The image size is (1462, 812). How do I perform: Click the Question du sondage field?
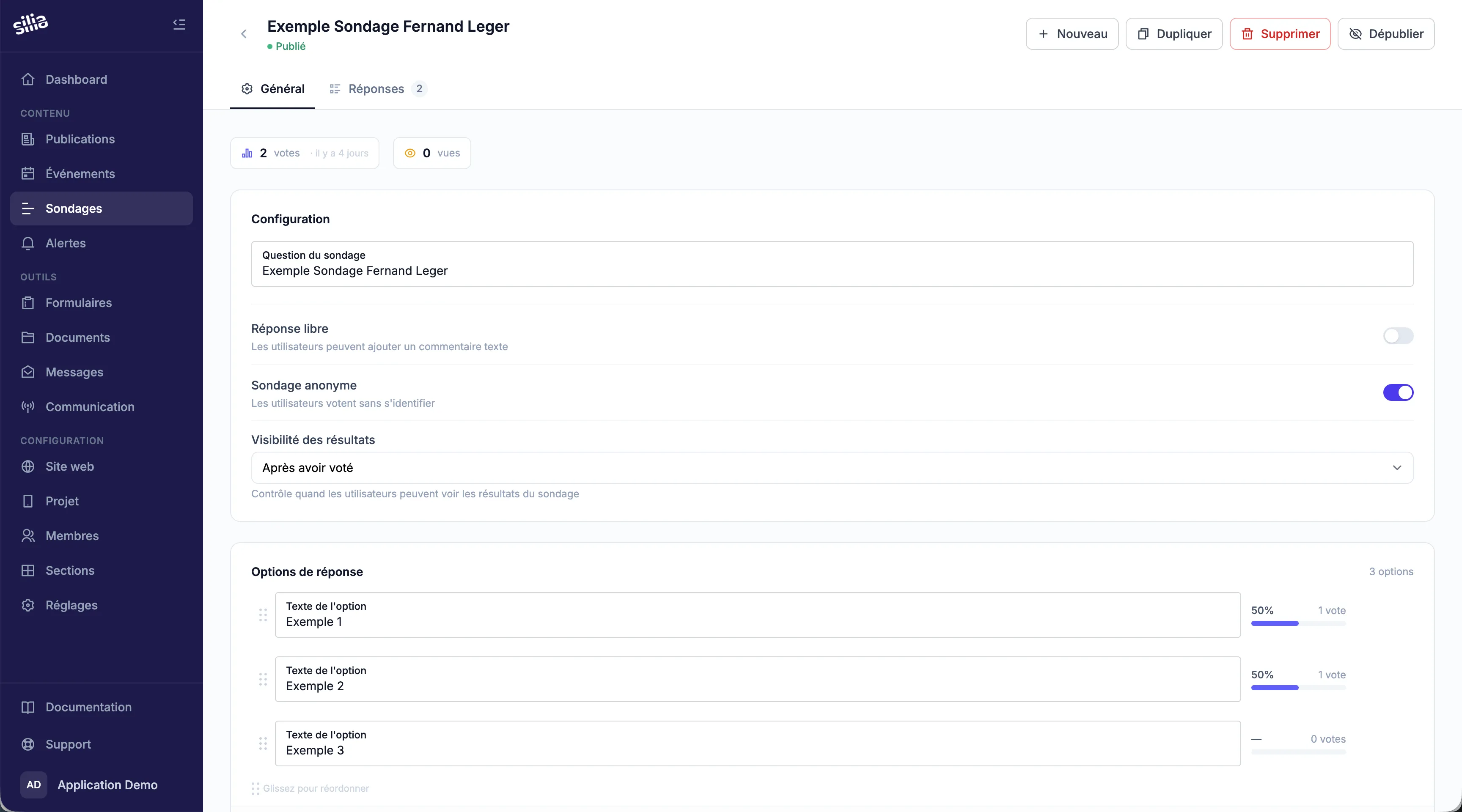(831, 264)
